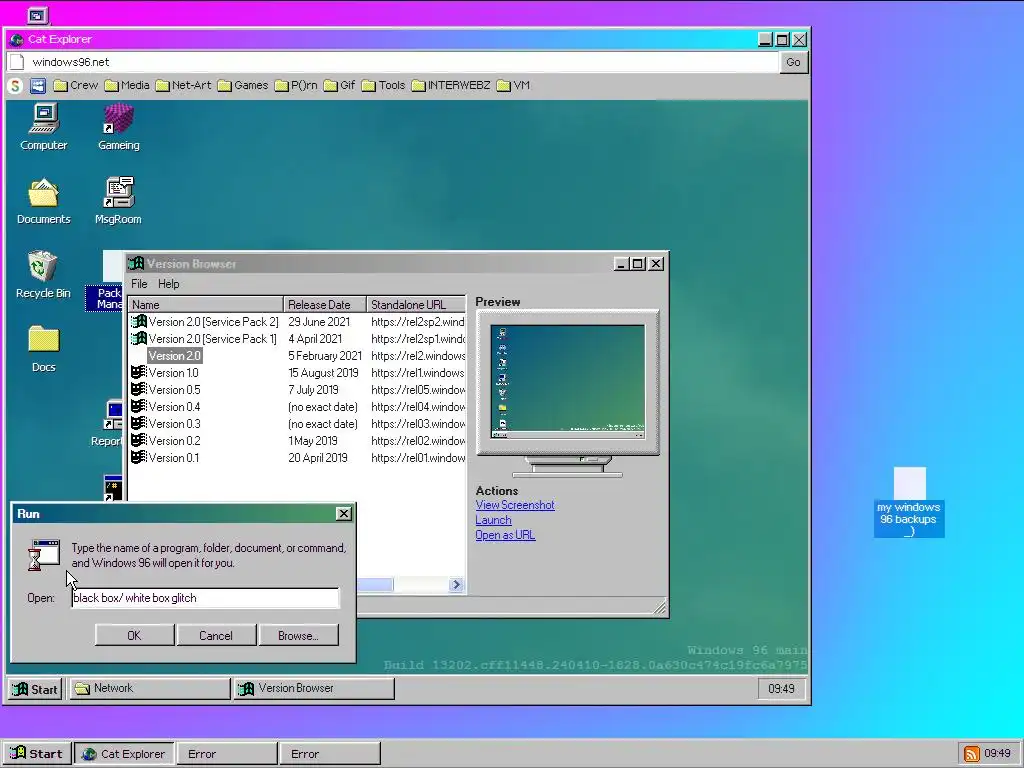Select the Version 0.2 row

pos(297,441)
